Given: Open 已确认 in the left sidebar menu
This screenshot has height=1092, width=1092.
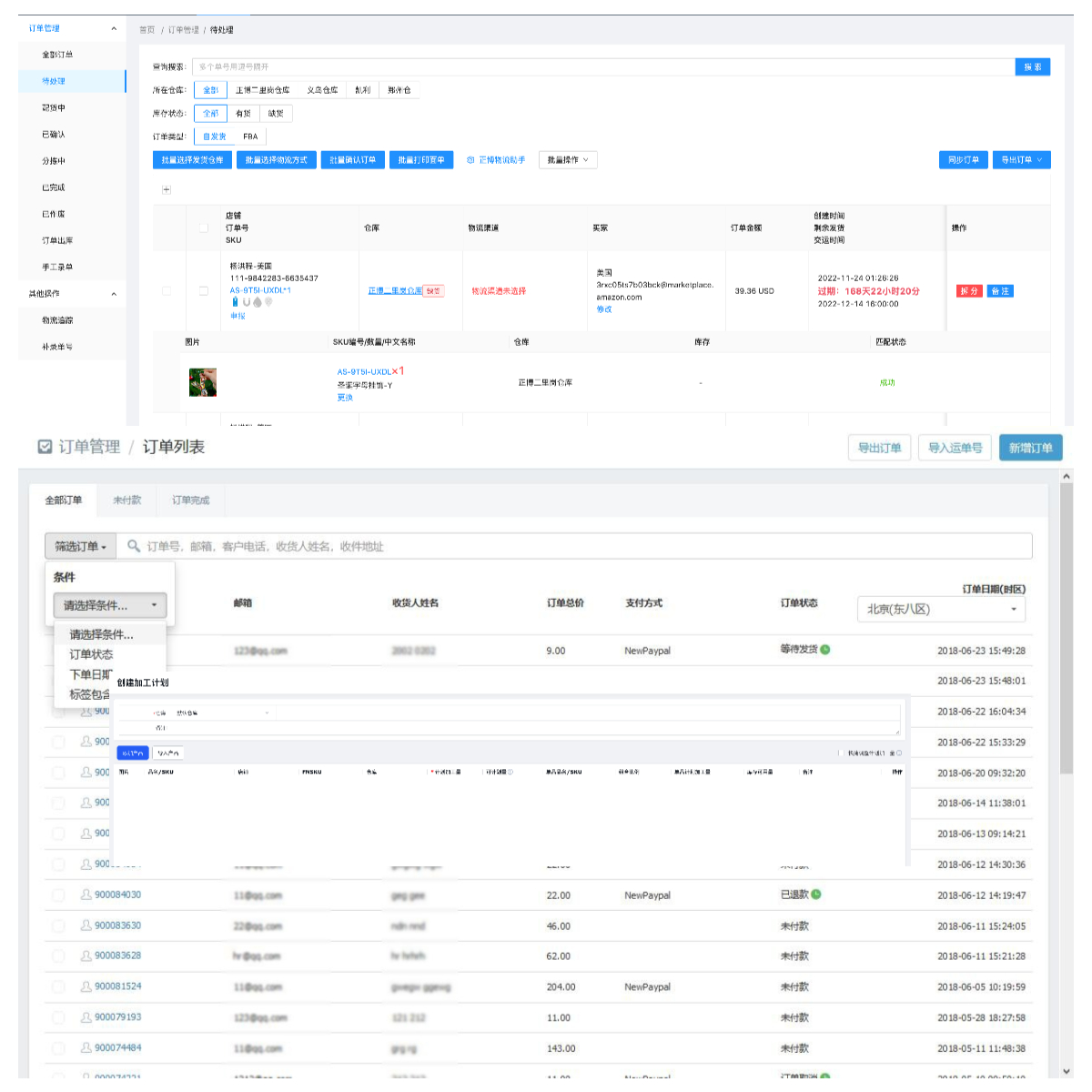Looking at the screenshot, I should pos(54,135).
